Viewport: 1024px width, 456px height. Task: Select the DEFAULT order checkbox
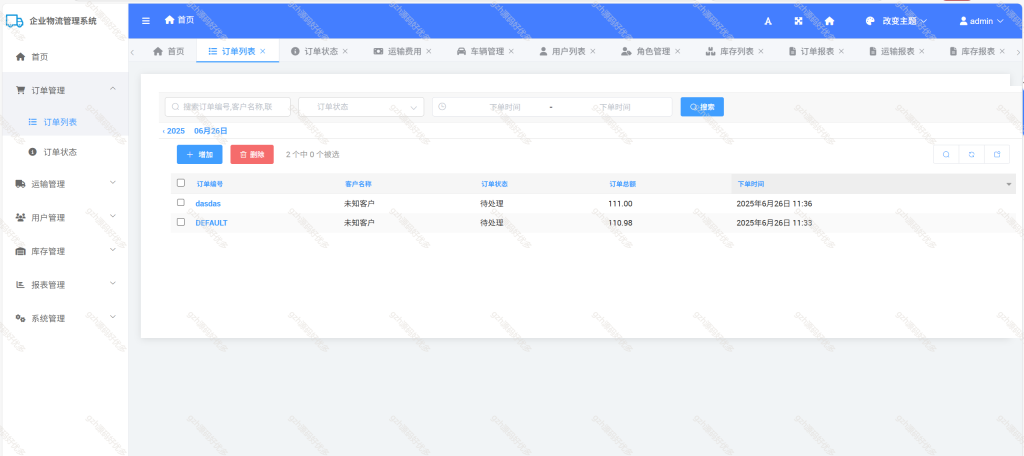[x=181, y=222]
